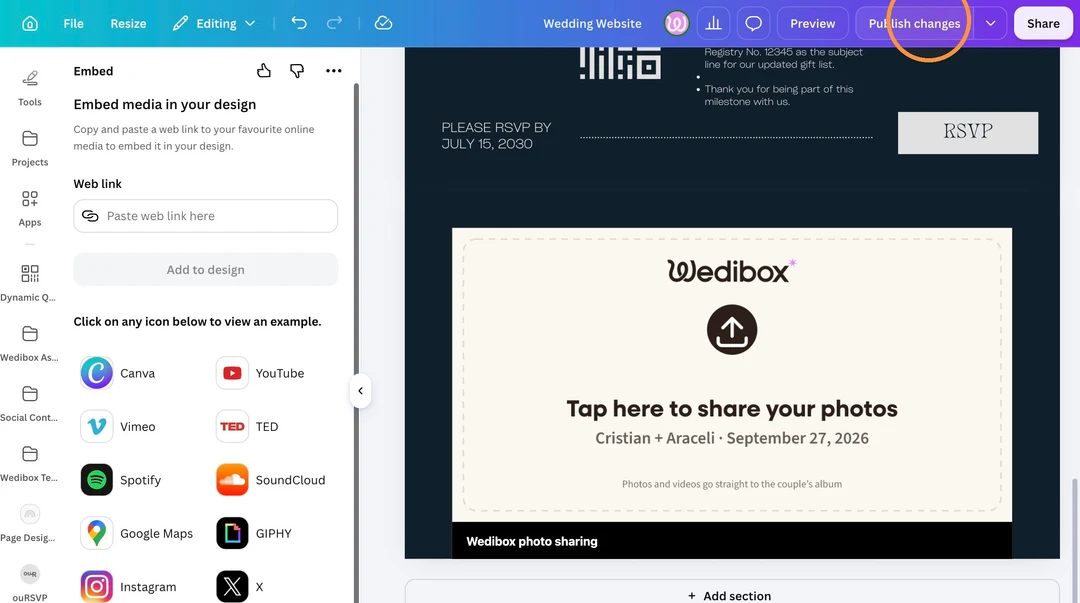
Task: Check cloud save status icon
Action: (x=383, y=23)
